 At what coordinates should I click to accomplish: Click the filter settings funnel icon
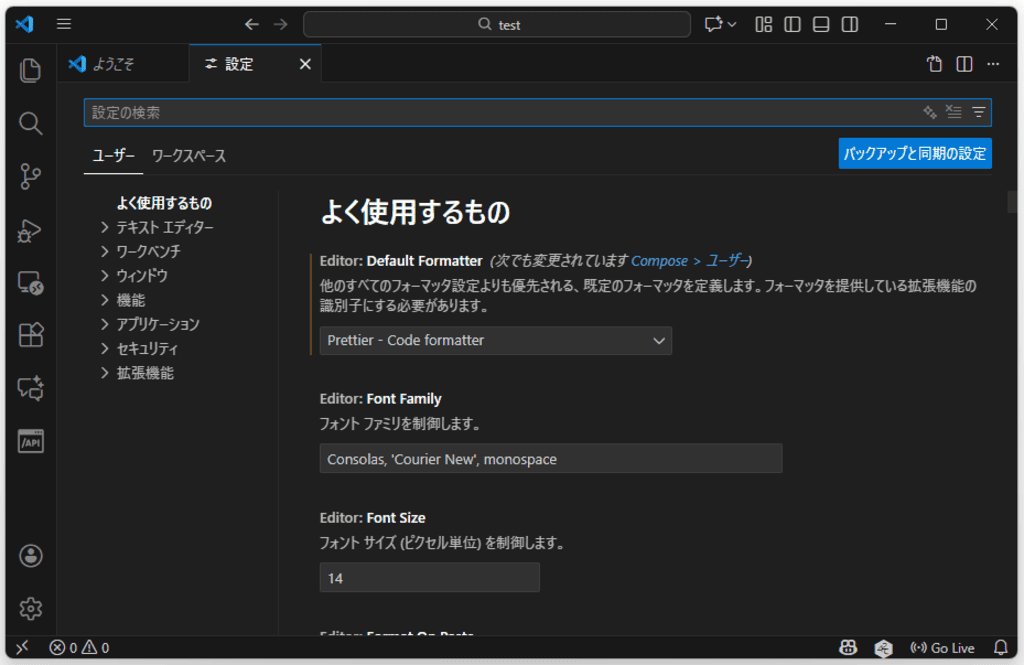[x=978, y=112]
